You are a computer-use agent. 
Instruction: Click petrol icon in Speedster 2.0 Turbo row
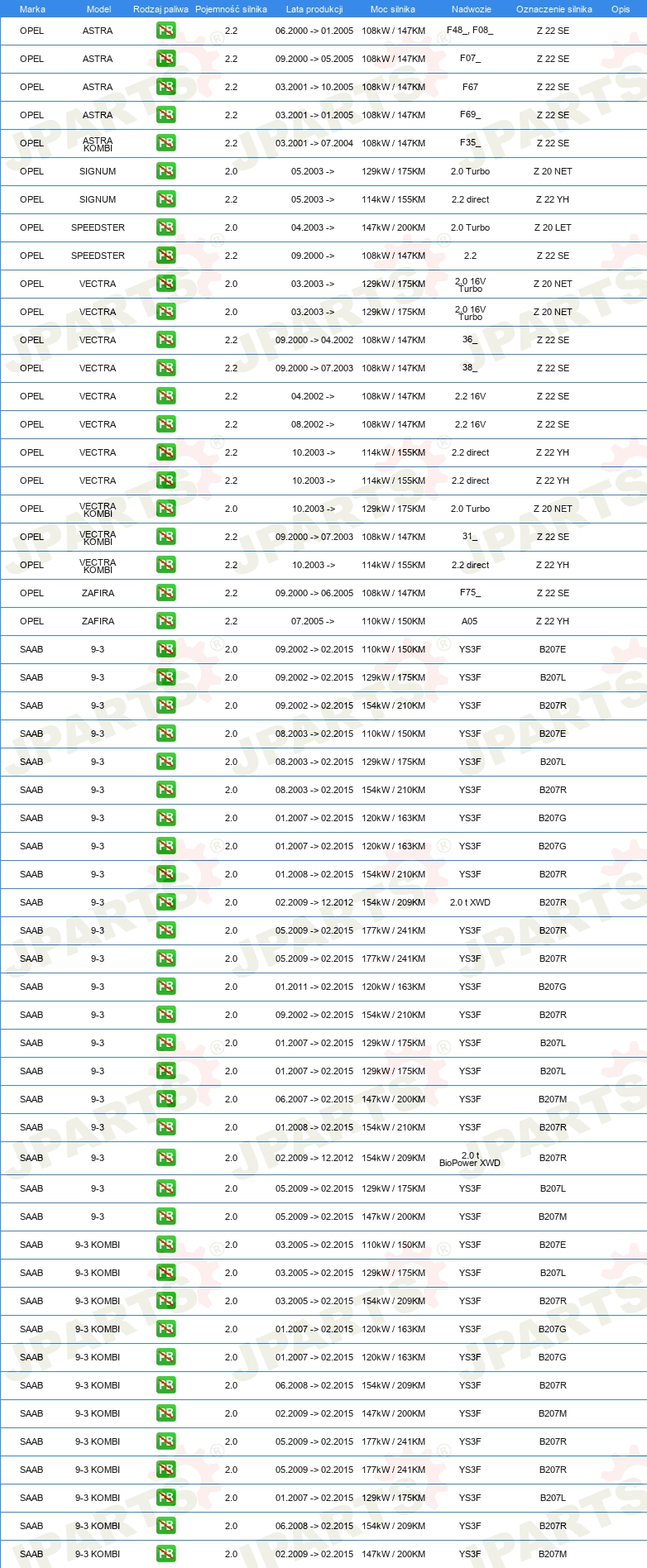pos(165,227)
